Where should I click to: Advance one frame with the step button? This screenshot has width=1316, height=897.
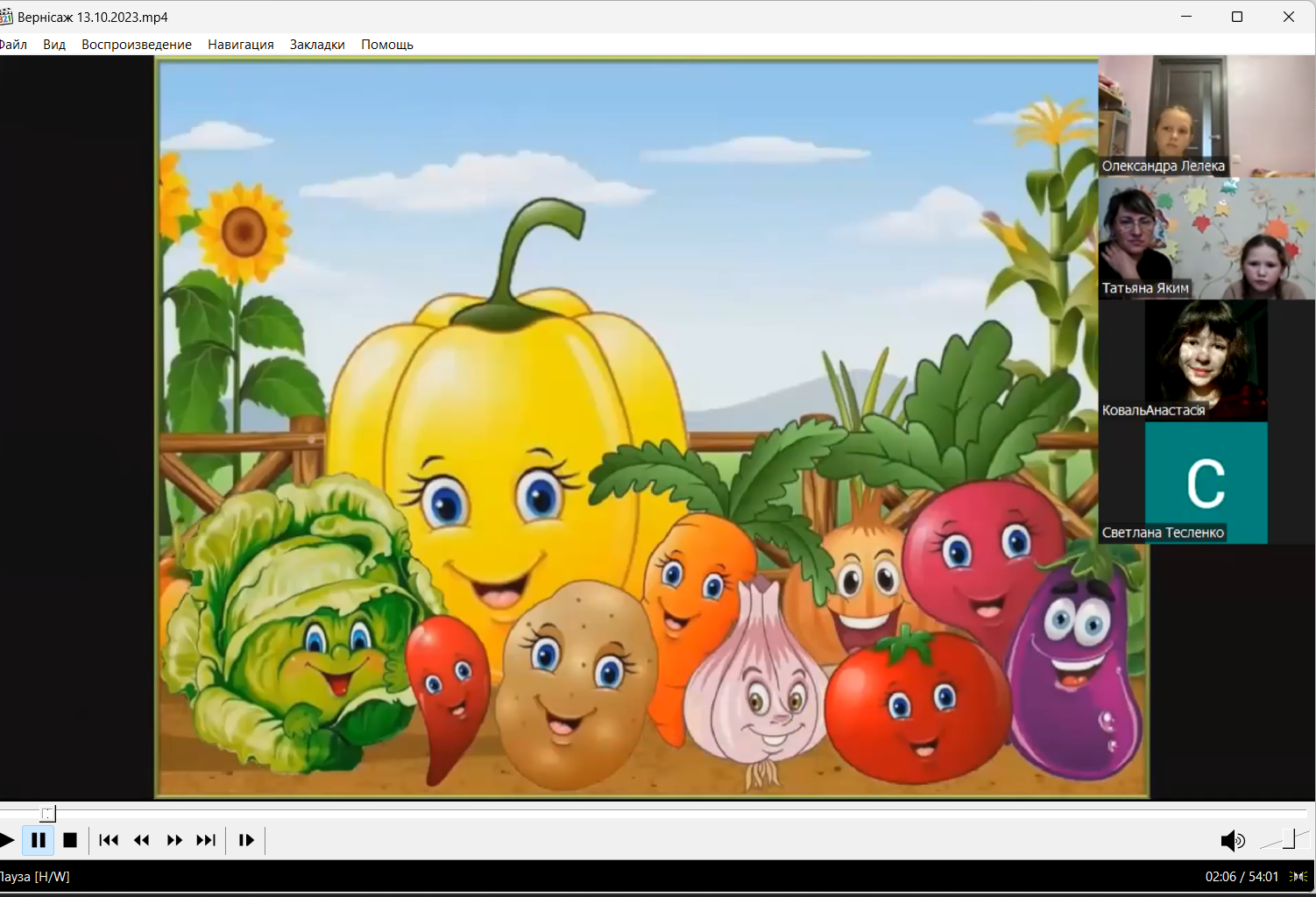246,840
